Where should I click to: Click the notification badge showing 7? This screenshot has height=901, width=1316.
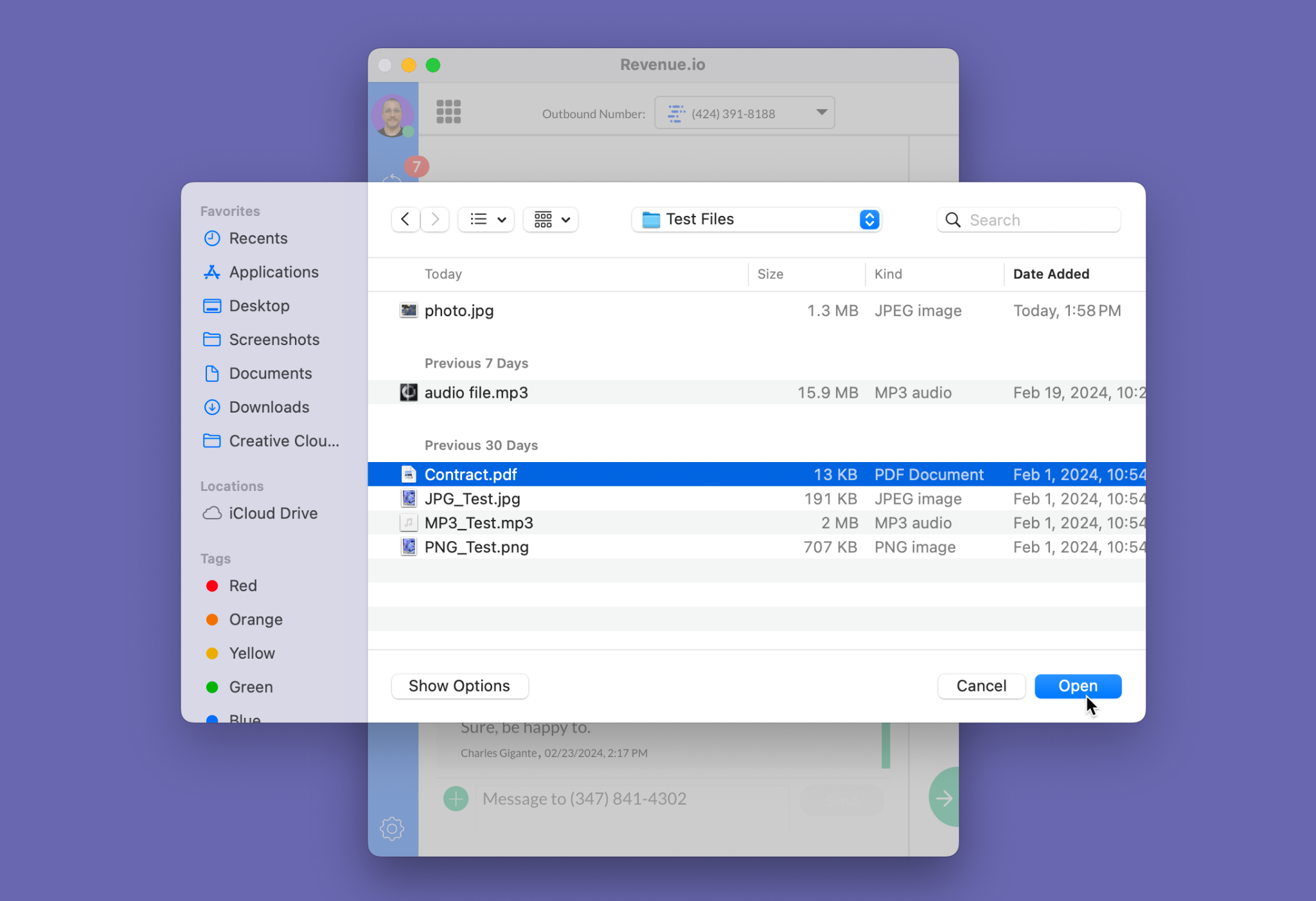click(x=417, y=167)
